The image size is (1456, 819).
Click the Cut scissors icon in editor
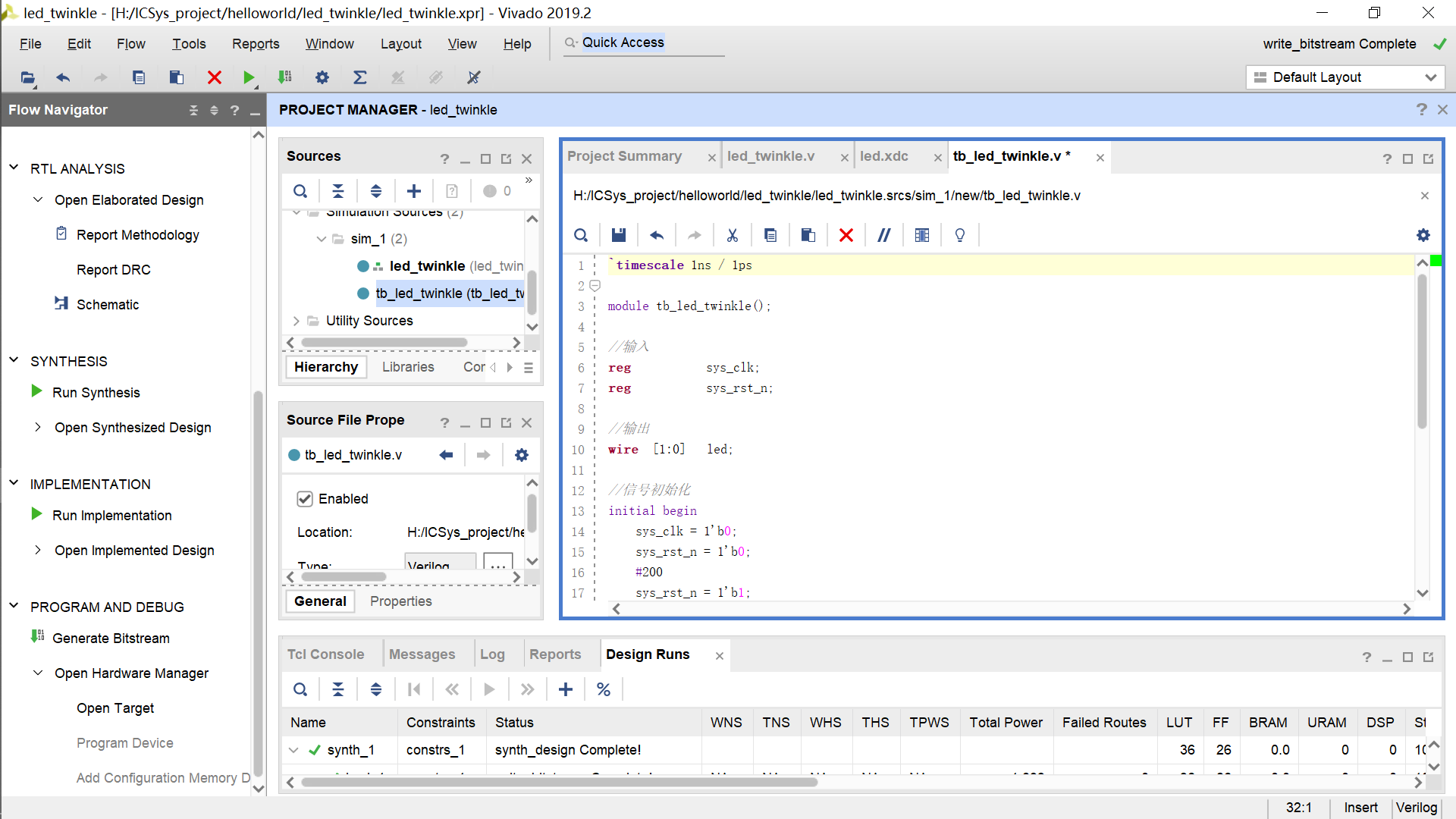point(733,235)
